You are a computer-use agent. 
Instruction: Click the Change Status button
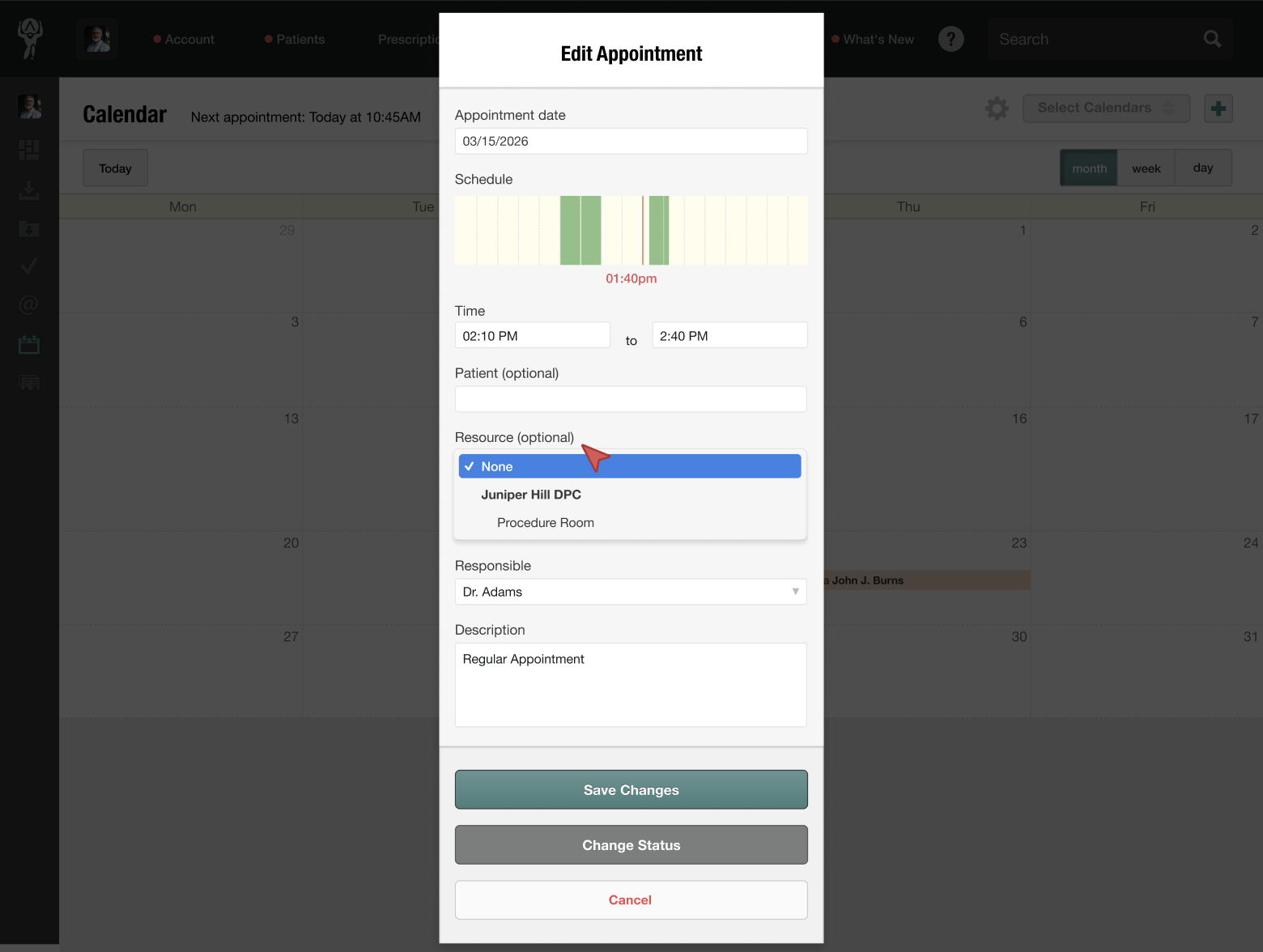631,845
